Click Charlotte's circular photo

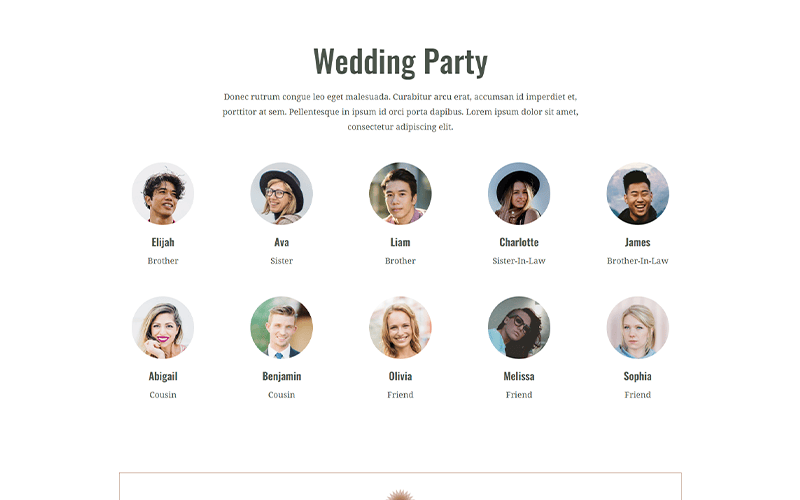519,193
